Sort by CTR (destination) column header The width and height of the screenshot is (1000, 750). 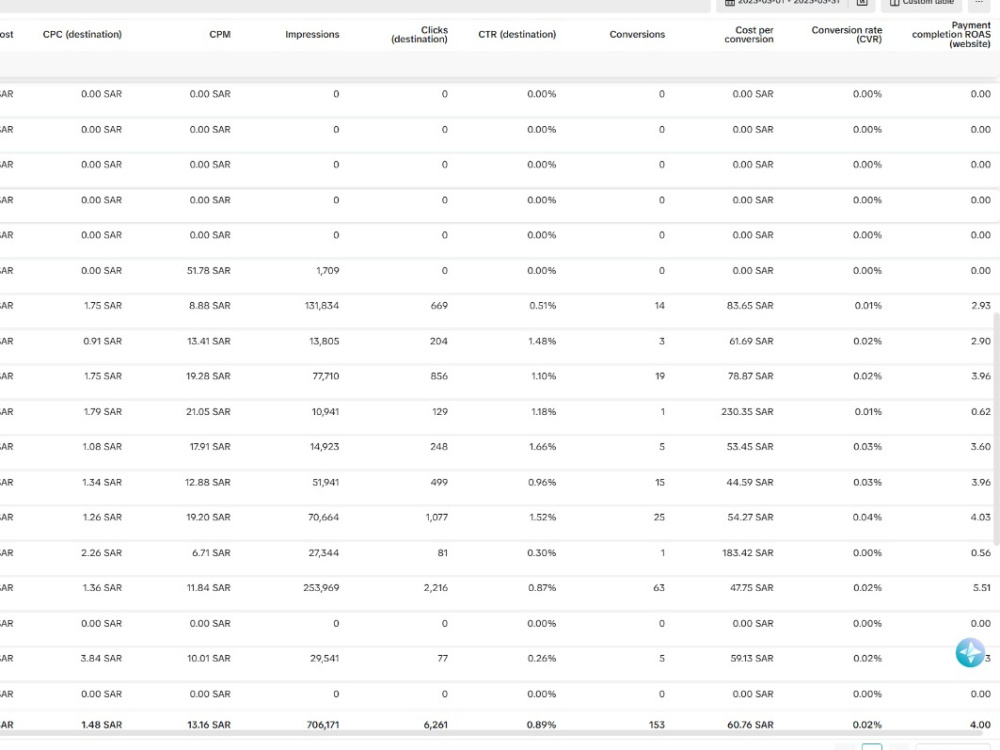tap(517, 34)
